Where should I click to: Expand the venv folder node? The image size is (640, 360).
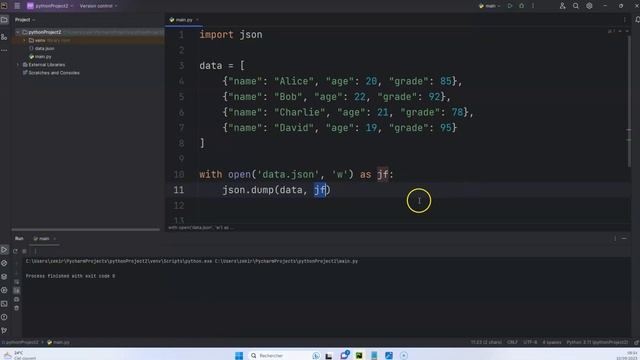pos(24,40)
